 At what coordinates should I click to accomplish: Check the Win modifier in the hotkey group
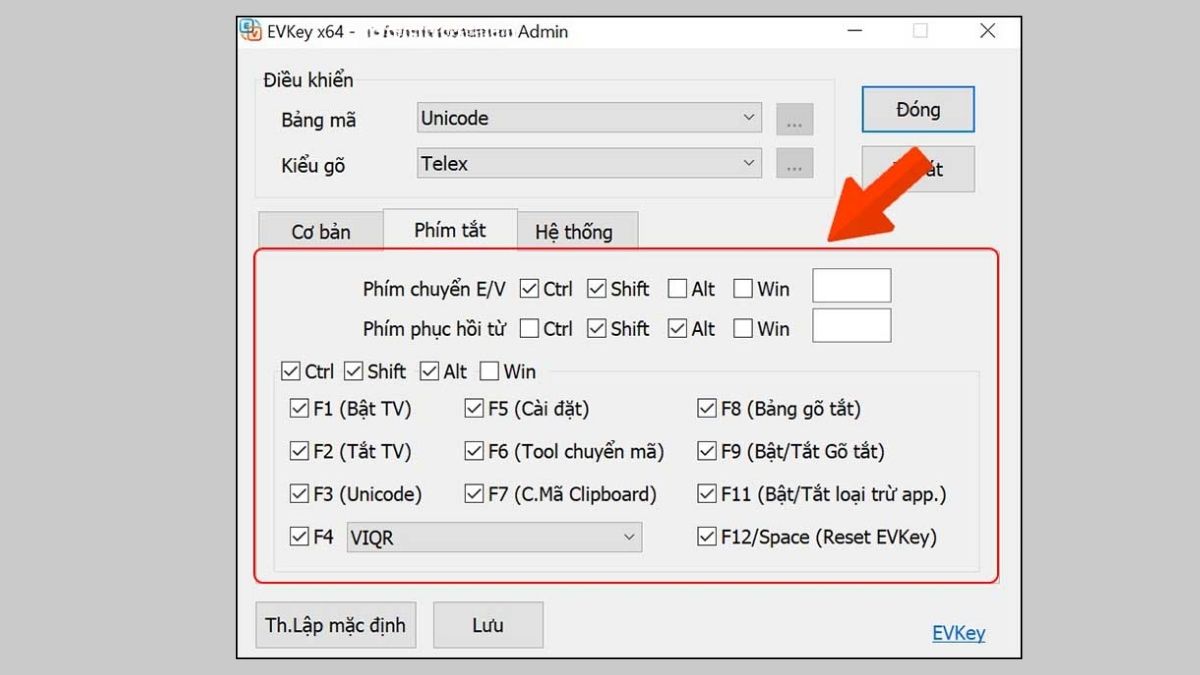coord(488,371)
